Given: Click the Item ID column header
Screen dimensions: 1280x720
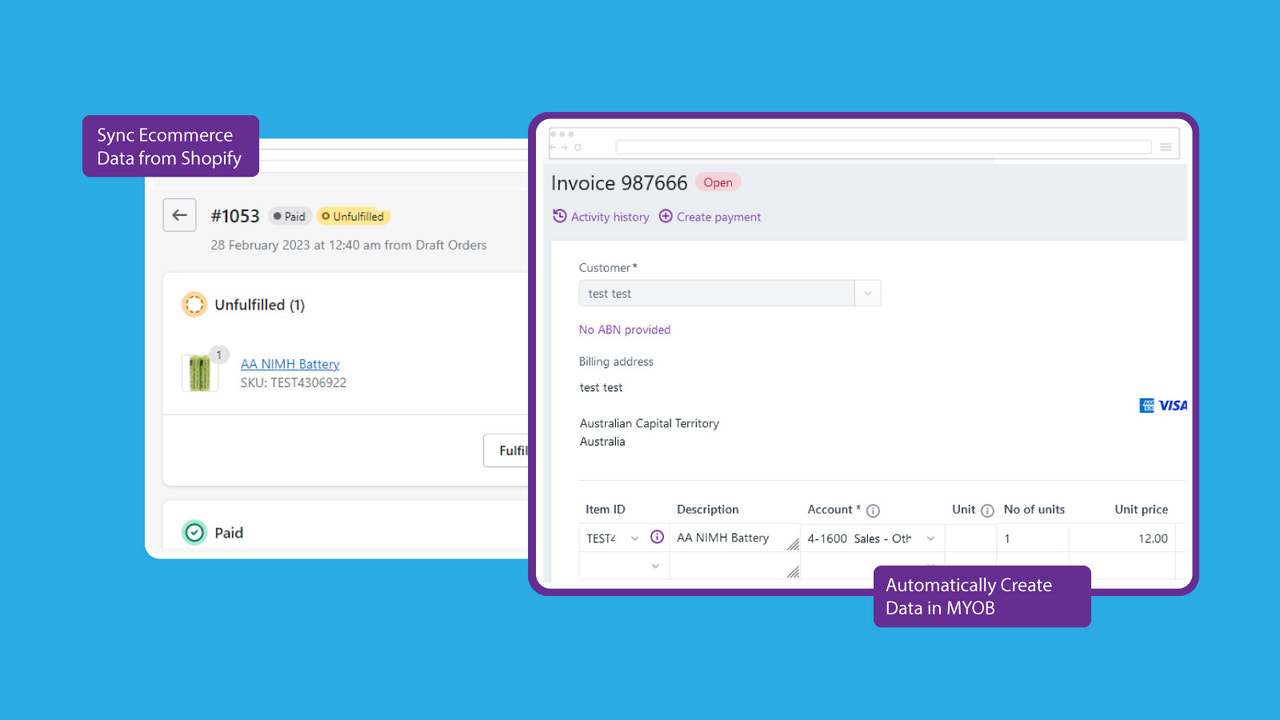Looking at the screenshot, I should (606, 510).
